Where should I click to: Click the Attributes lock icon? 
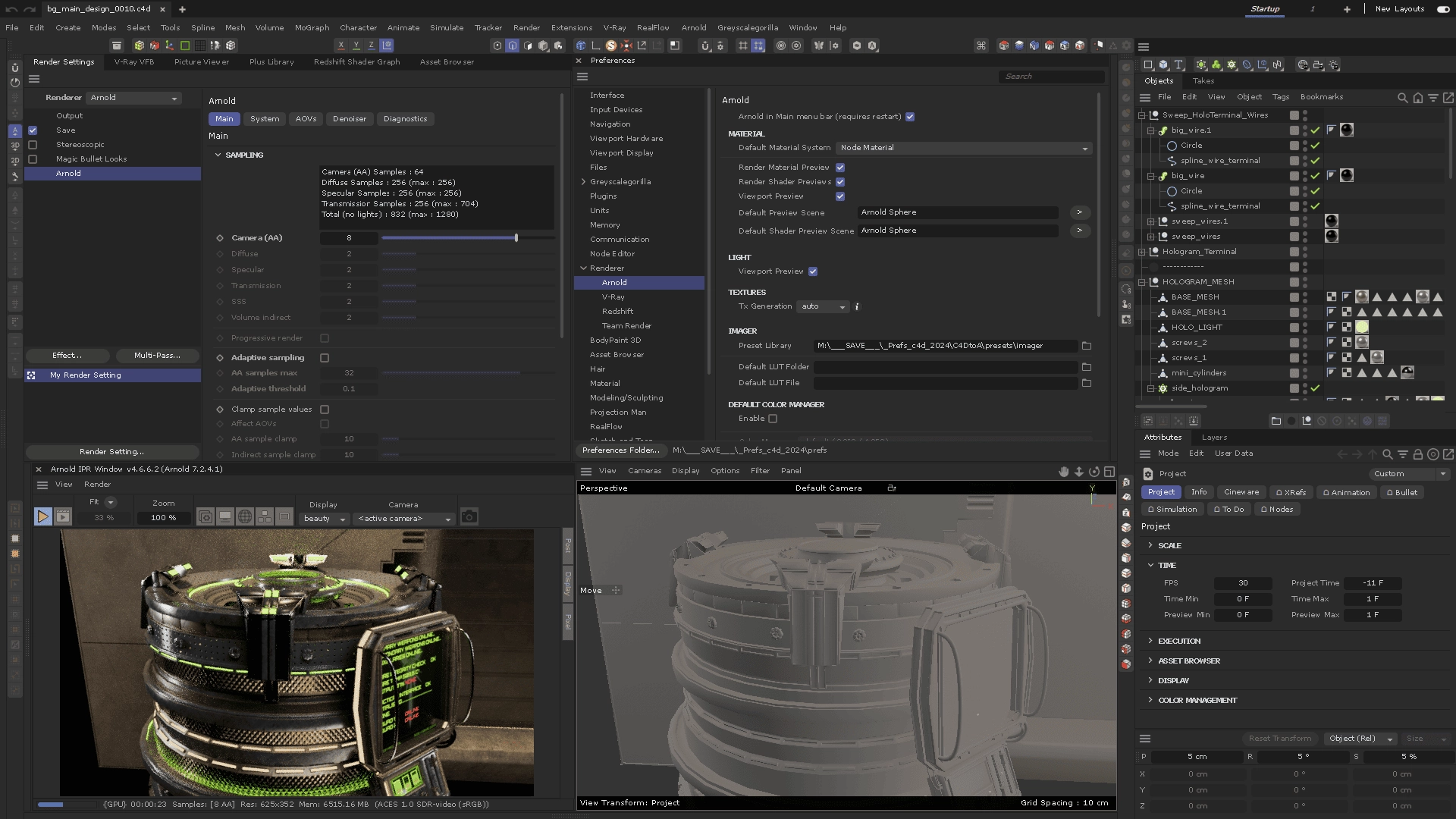click(1417, 454)
